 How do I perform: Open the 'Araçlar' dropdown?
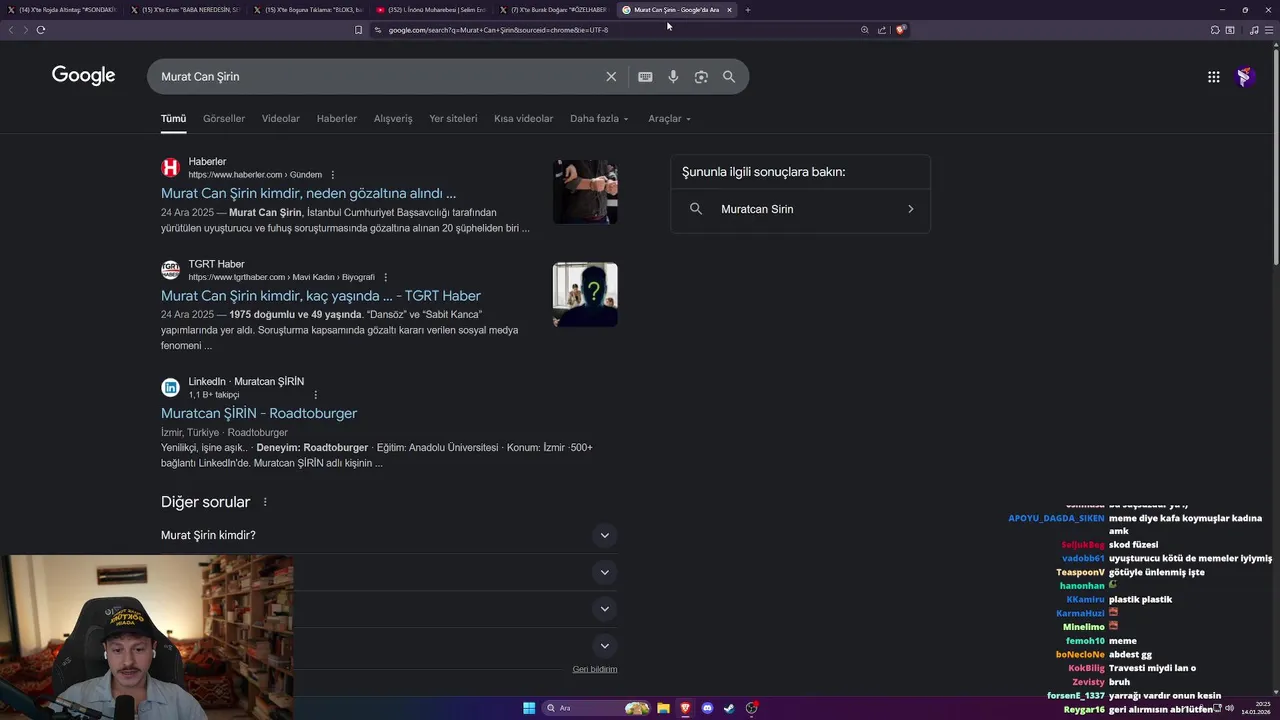point(669,119)
